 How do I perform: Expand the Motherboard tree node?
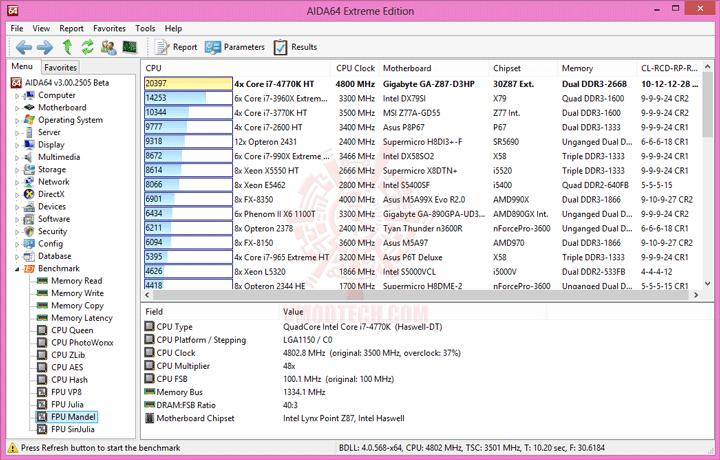click(17, 108)
